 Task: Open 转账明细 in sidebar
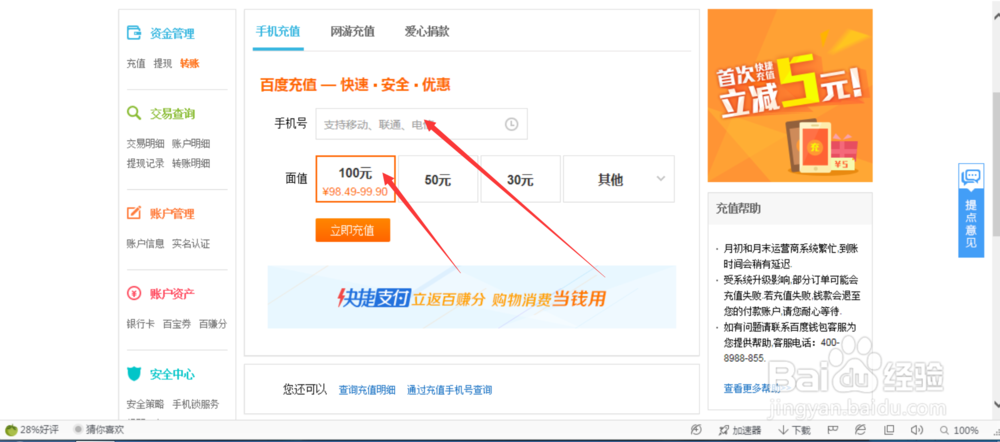coord(191,163)
